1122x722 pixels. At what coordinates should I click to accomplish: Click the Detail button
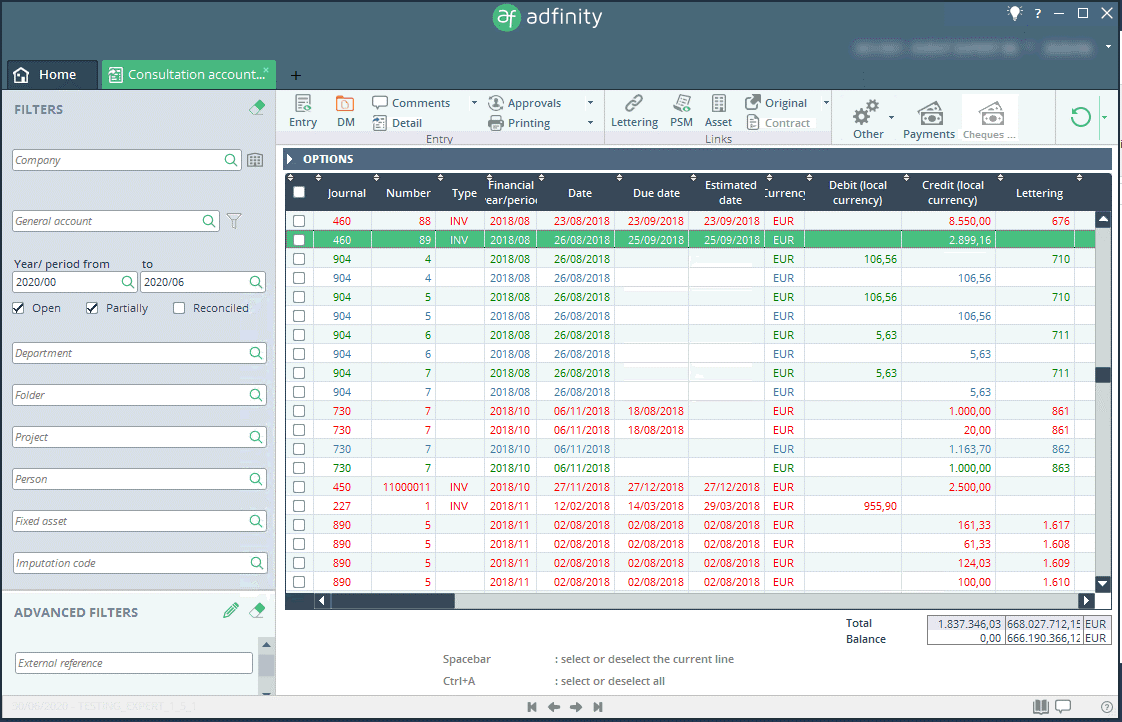[x=398, y=123]
